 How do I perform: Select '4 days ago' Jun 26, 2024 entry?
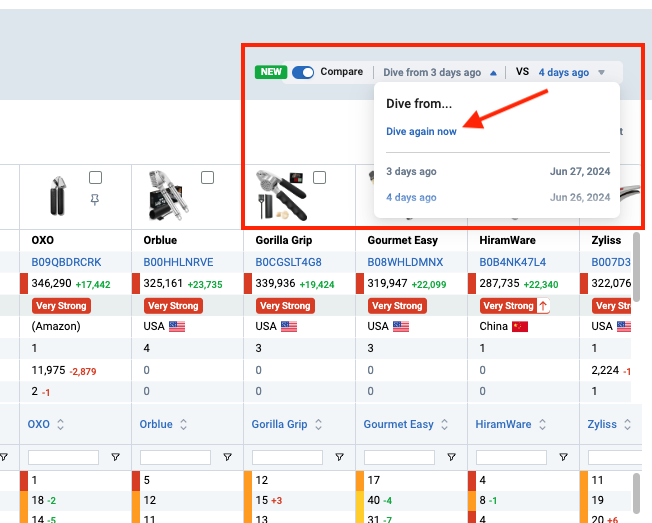click(x=498, y=197)
